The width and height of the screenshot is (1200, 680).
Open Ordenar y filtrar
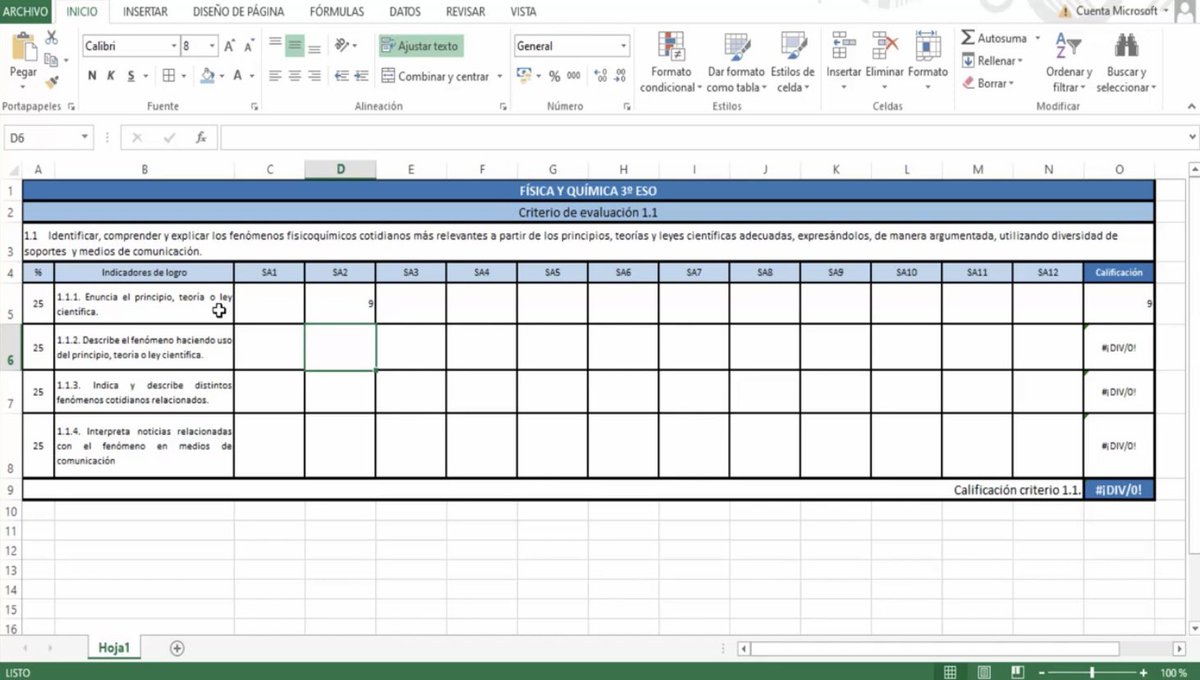(1069, 61)
